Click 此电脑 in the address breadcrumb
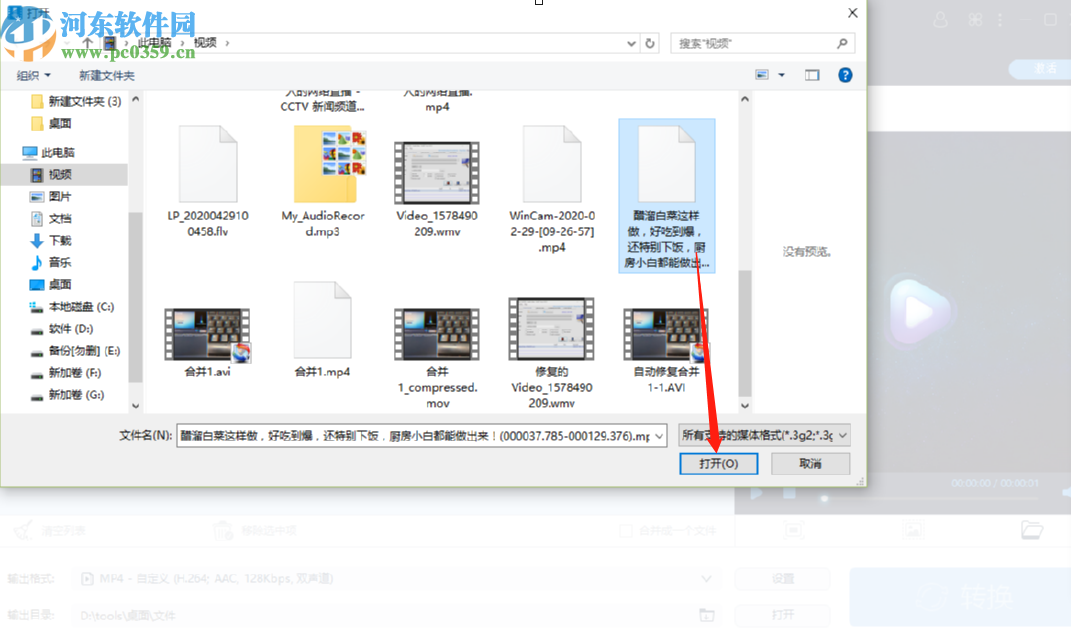This screenshot has width=1071, height=643. click(x=154, y=42)
